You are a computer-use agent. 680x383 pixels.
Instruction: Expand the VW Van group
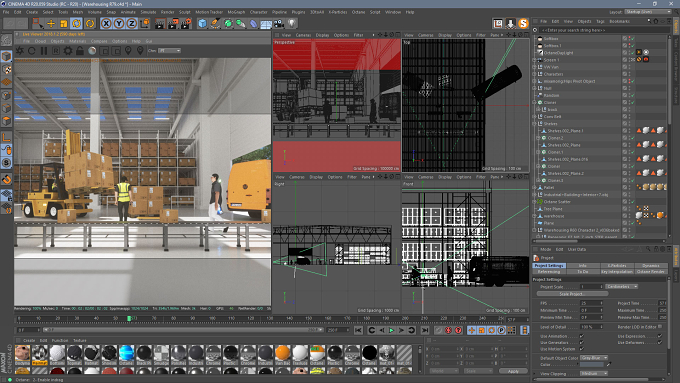point(535,67)
